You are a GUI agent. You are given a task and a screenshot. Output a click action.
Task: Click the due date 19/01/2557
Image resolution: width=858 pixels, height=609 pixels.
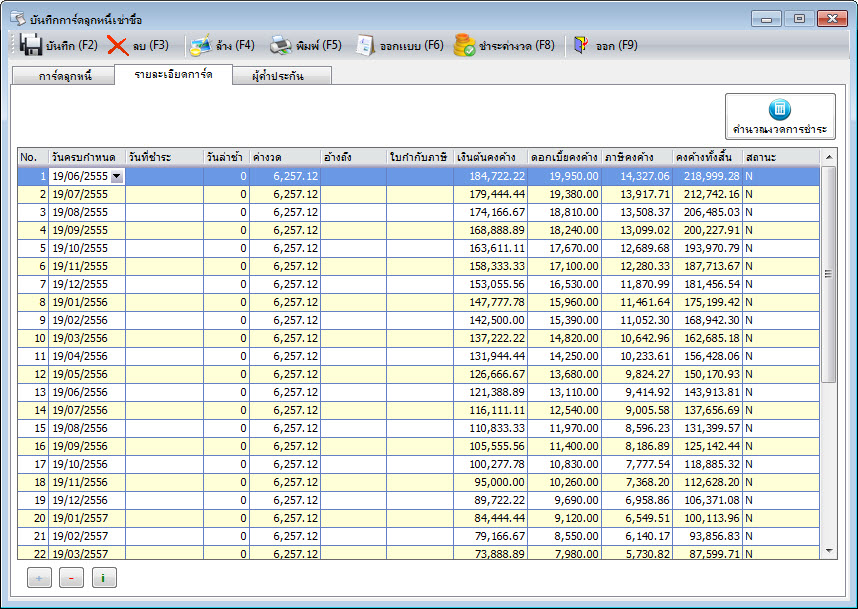point(88,518)
